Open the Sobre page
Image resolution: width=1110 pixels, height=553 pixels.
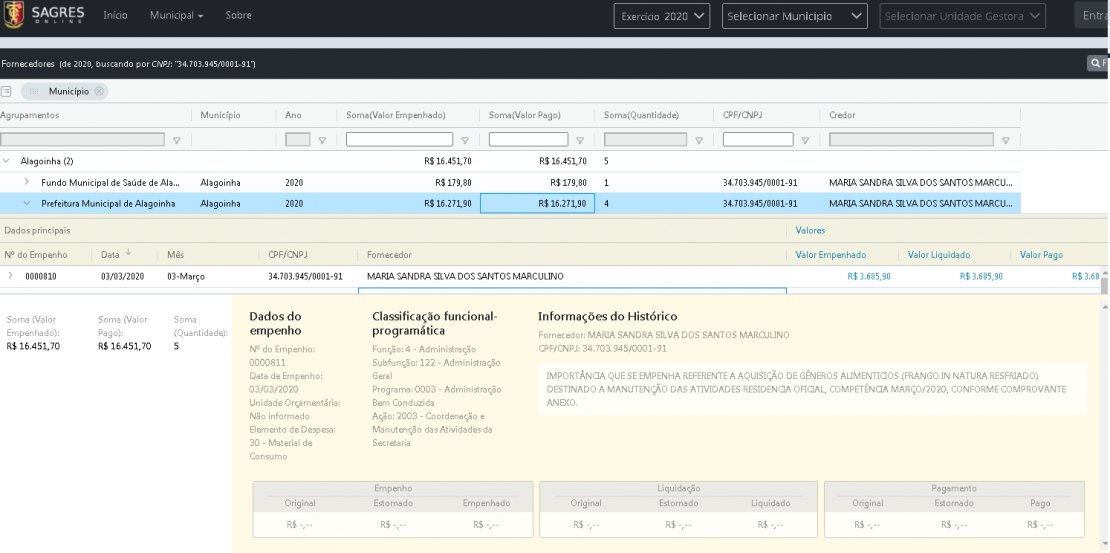pyautogui.click(x=238, y=16)
